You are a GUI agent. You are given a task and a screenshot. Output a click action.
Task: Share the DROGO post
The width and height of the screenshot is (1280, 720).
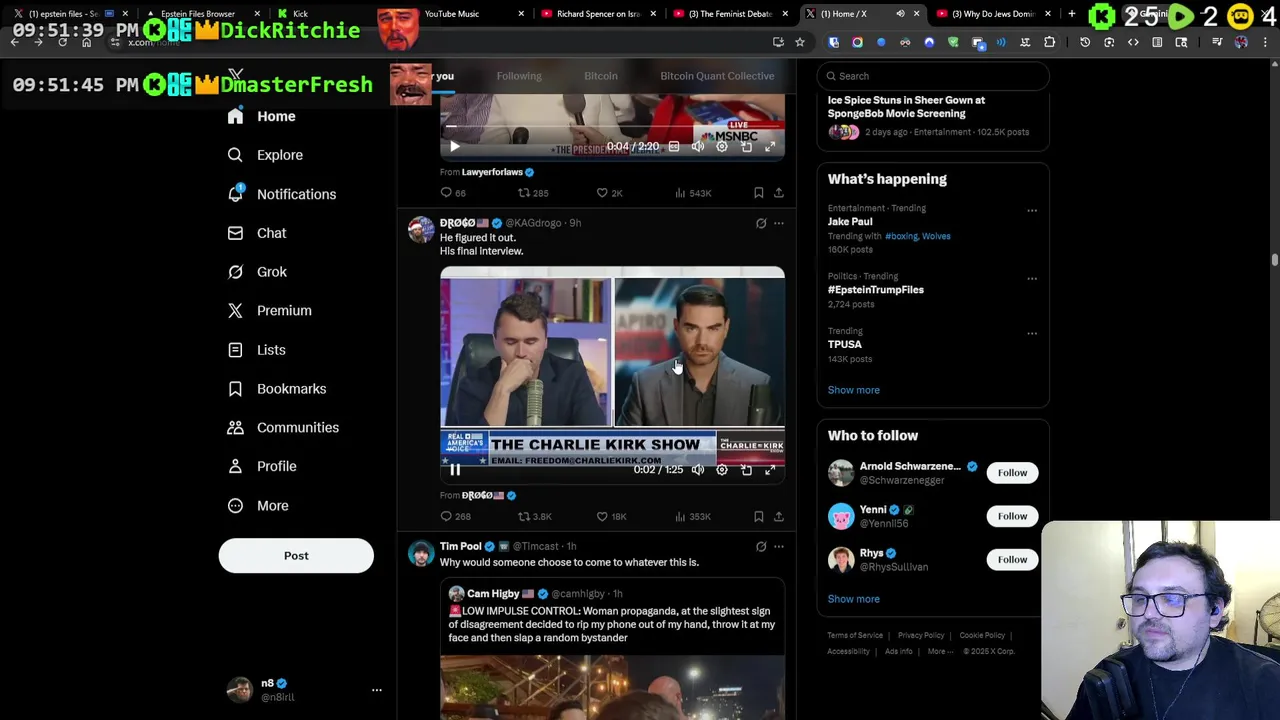(x=779, y=516)
